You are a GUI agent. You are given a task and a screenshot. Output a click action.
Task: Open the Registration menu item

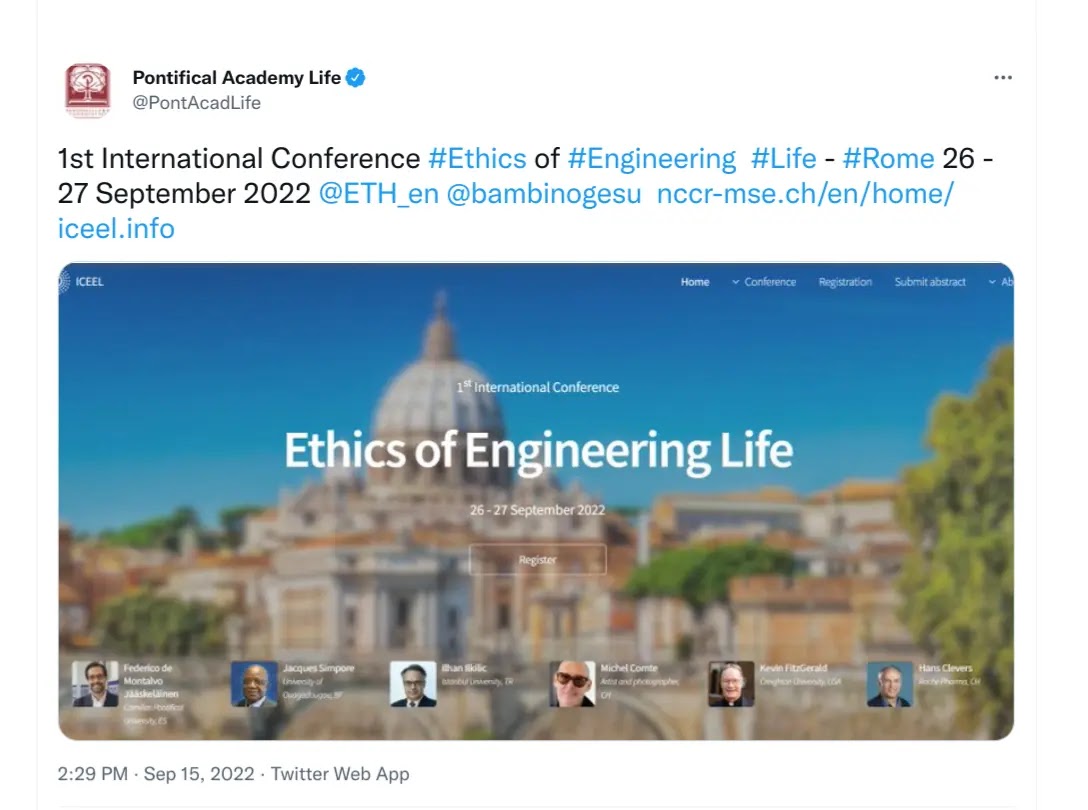click(845, 282)
